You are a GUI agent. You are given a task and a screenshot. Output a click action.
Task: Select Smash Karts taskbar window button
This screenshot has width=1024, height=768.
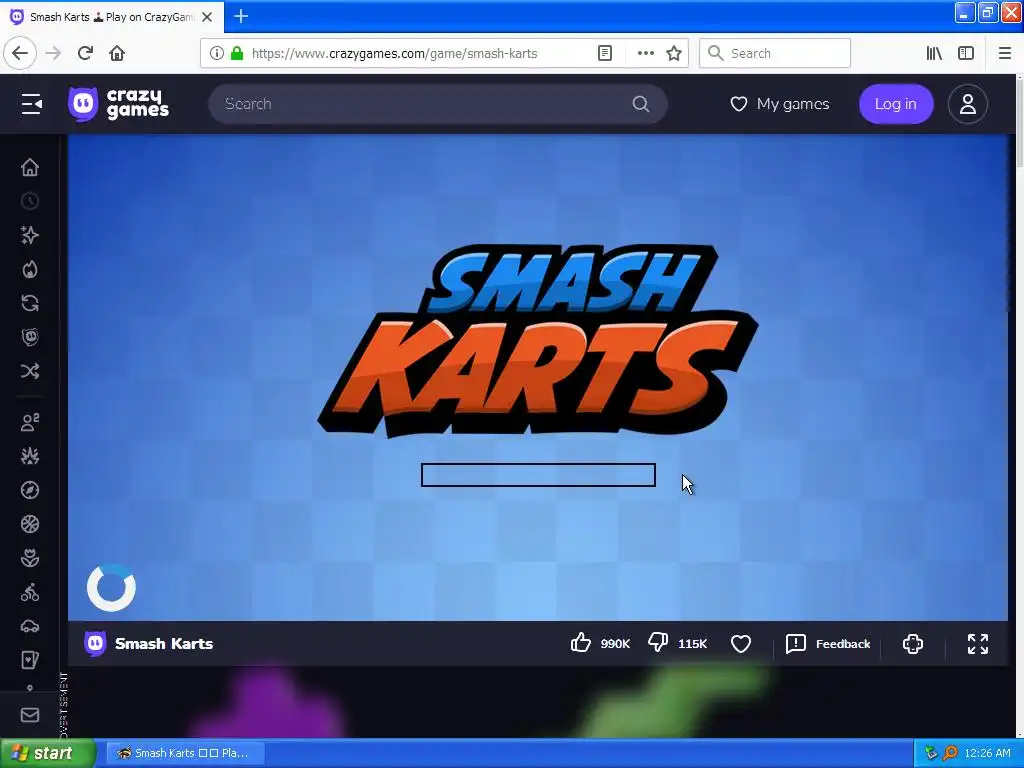tap(185, 753)
